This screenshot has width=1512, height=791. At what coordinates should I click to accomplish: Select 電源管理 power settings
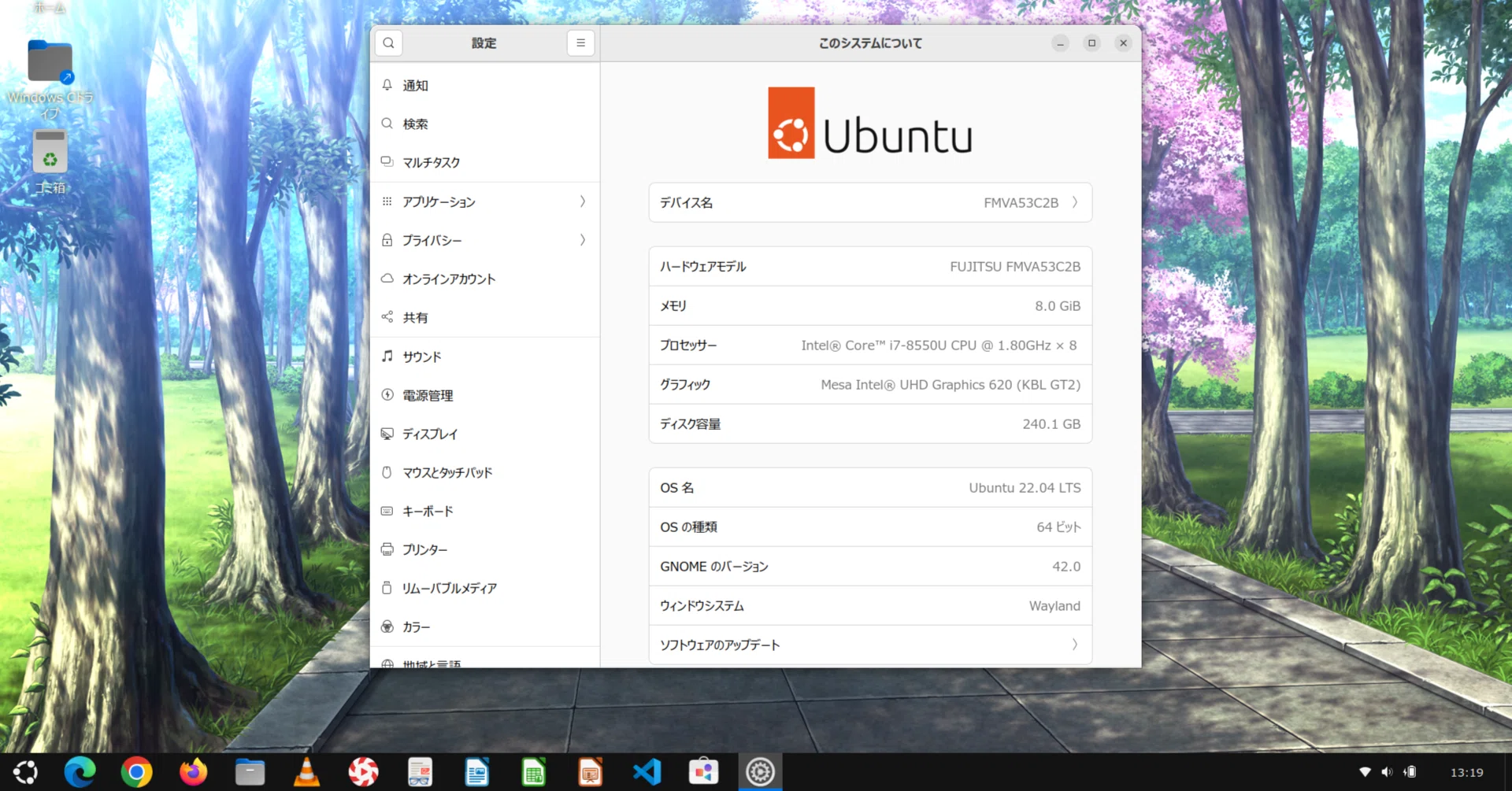click(x=485, y=396)
